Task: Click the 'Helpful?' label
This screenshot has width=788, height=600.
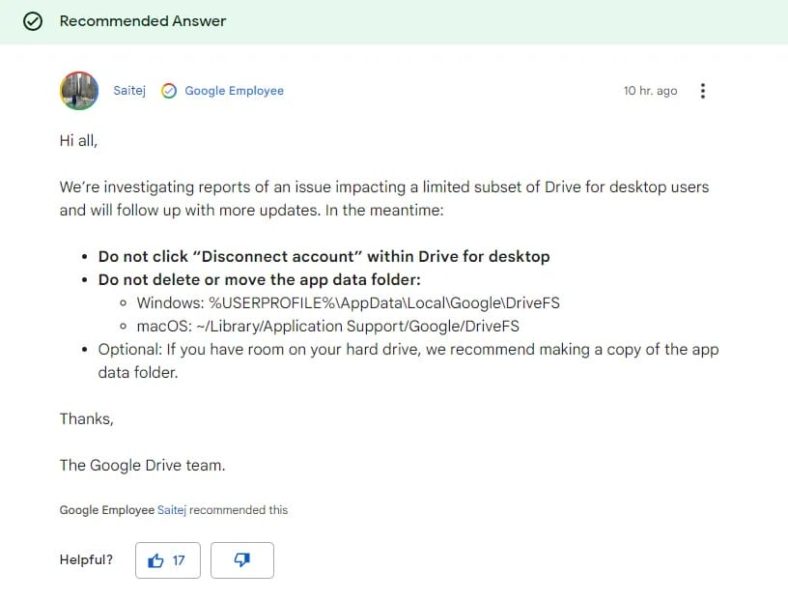Action: coord(86,560)
